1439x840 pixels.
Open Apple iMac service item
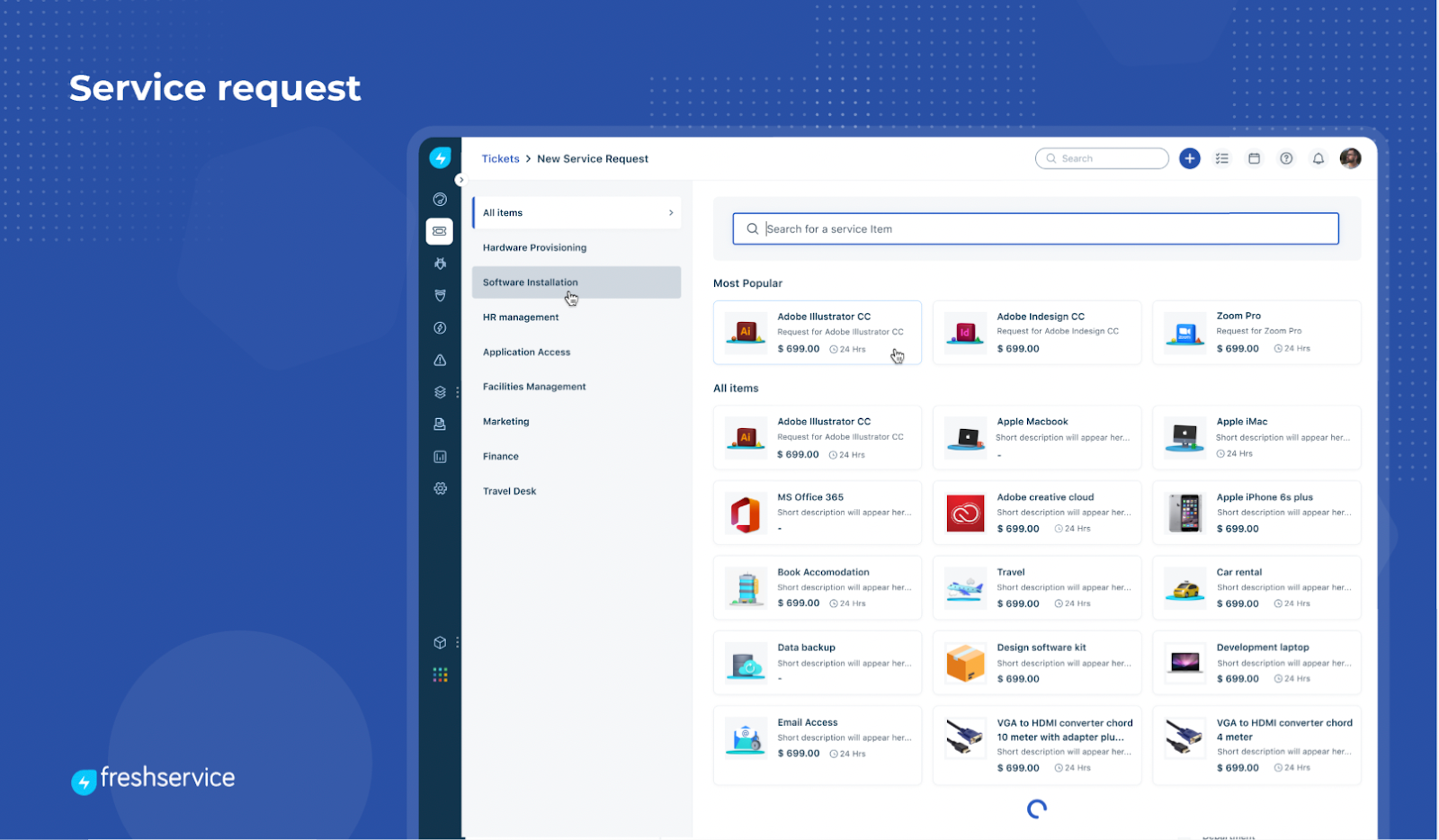coord(1256,438)
